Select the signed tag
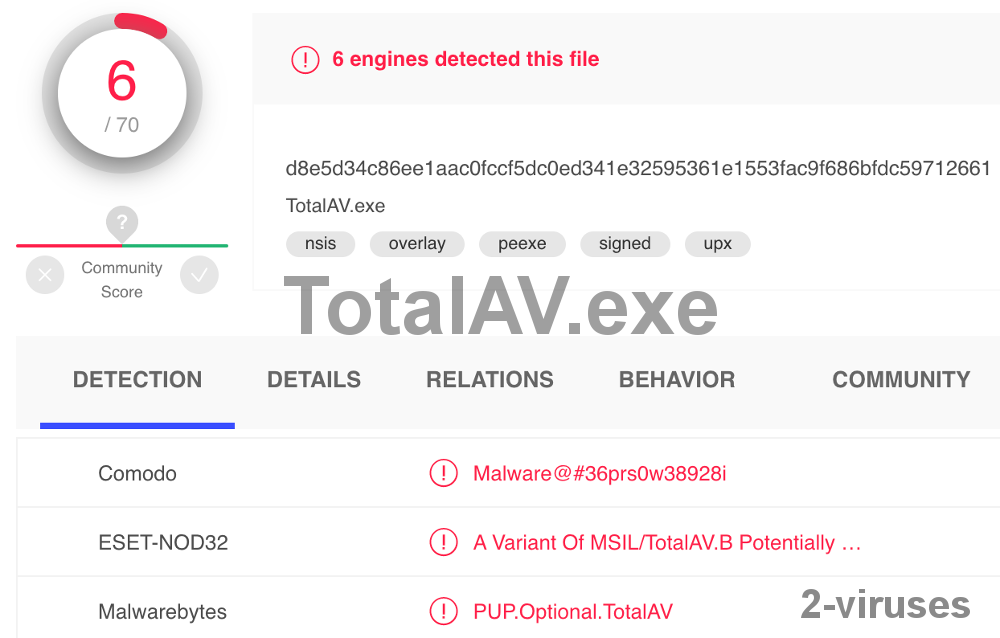 point(624,244)
